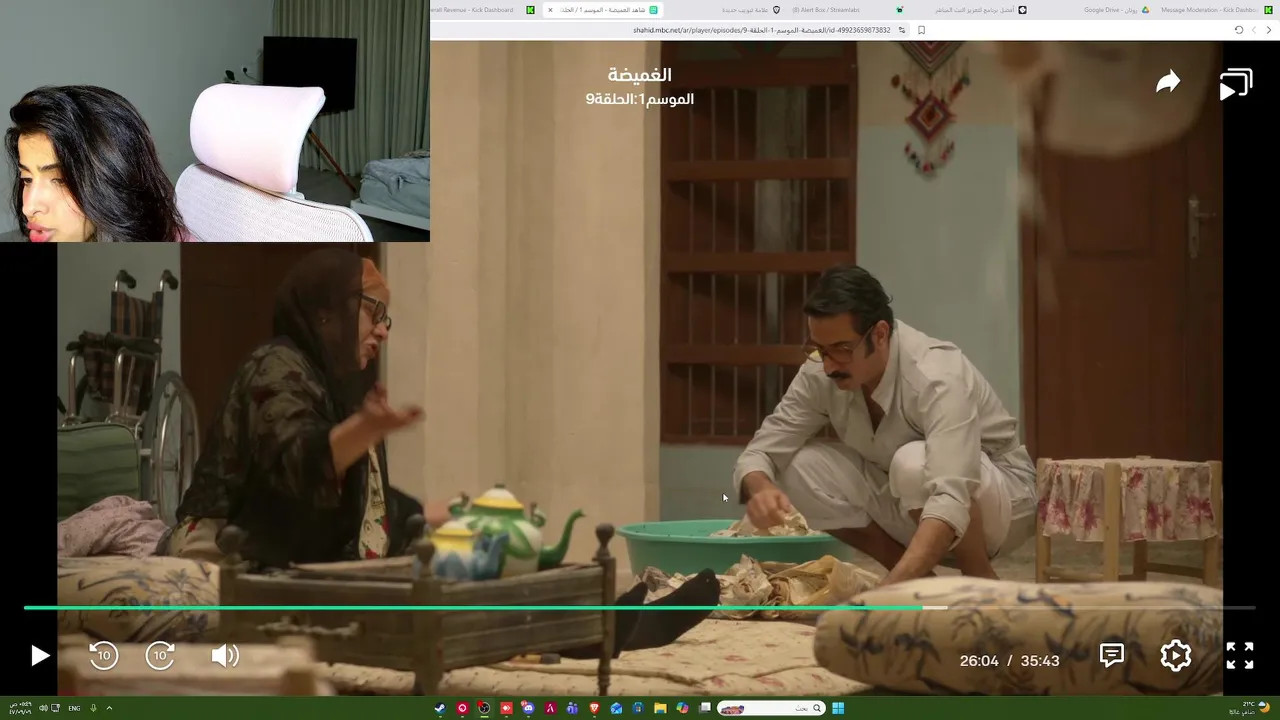Open Steam from the taskbar

439,708
